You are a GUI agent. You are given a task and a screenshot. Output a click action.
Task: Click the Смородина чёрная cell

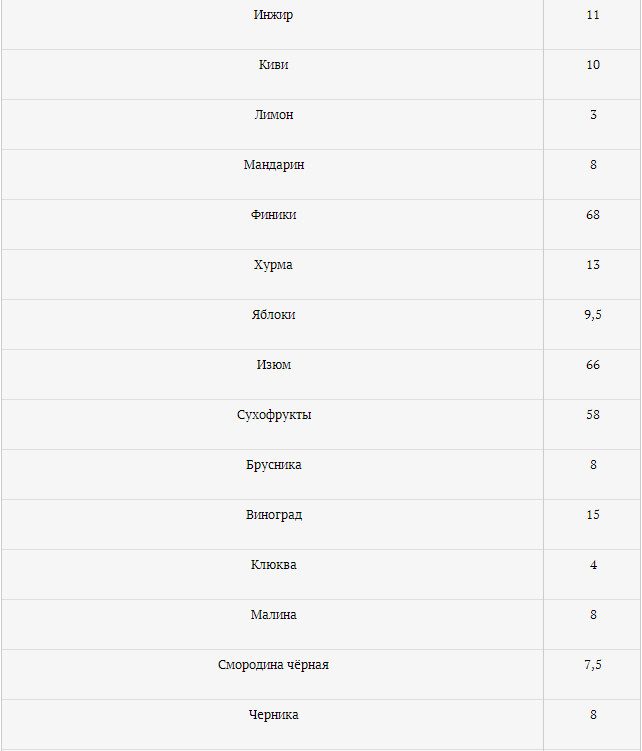tap(273, 665)
